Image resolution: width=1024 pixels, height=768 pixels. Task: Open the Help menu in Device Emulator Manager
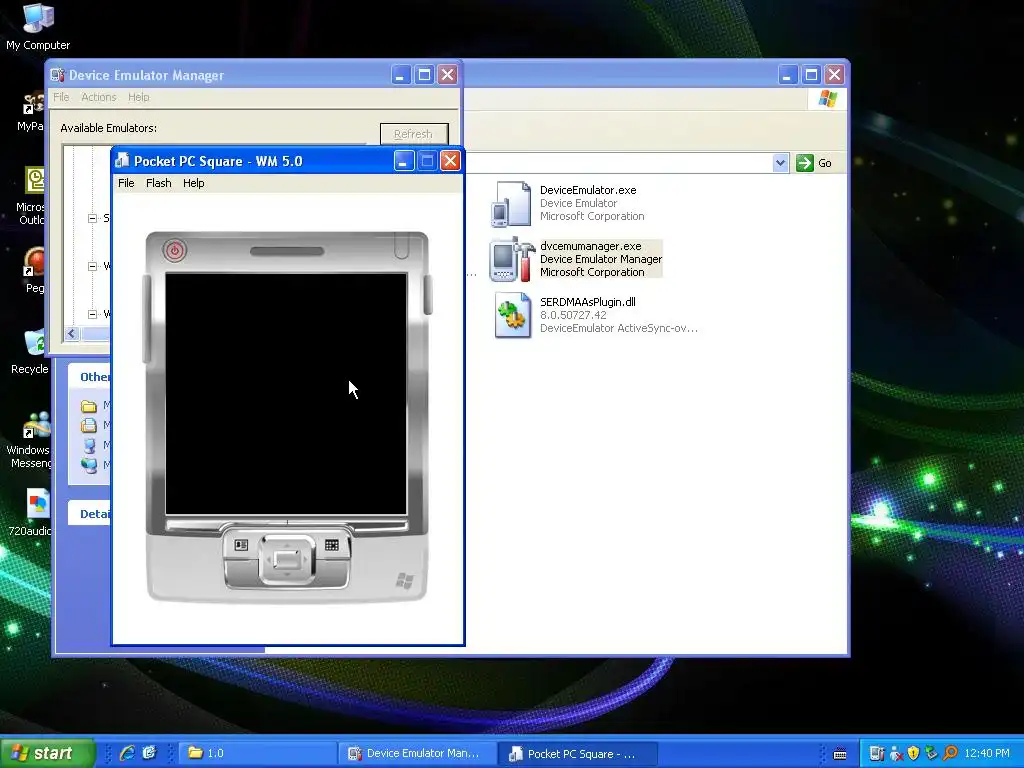coord(138,97)
